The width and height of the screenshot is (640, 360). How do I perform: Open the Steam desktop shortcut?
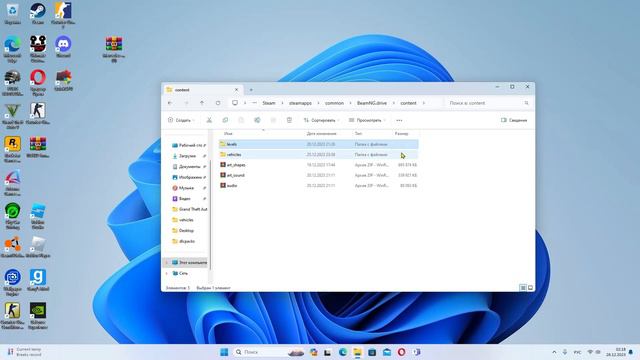[38, 13]
